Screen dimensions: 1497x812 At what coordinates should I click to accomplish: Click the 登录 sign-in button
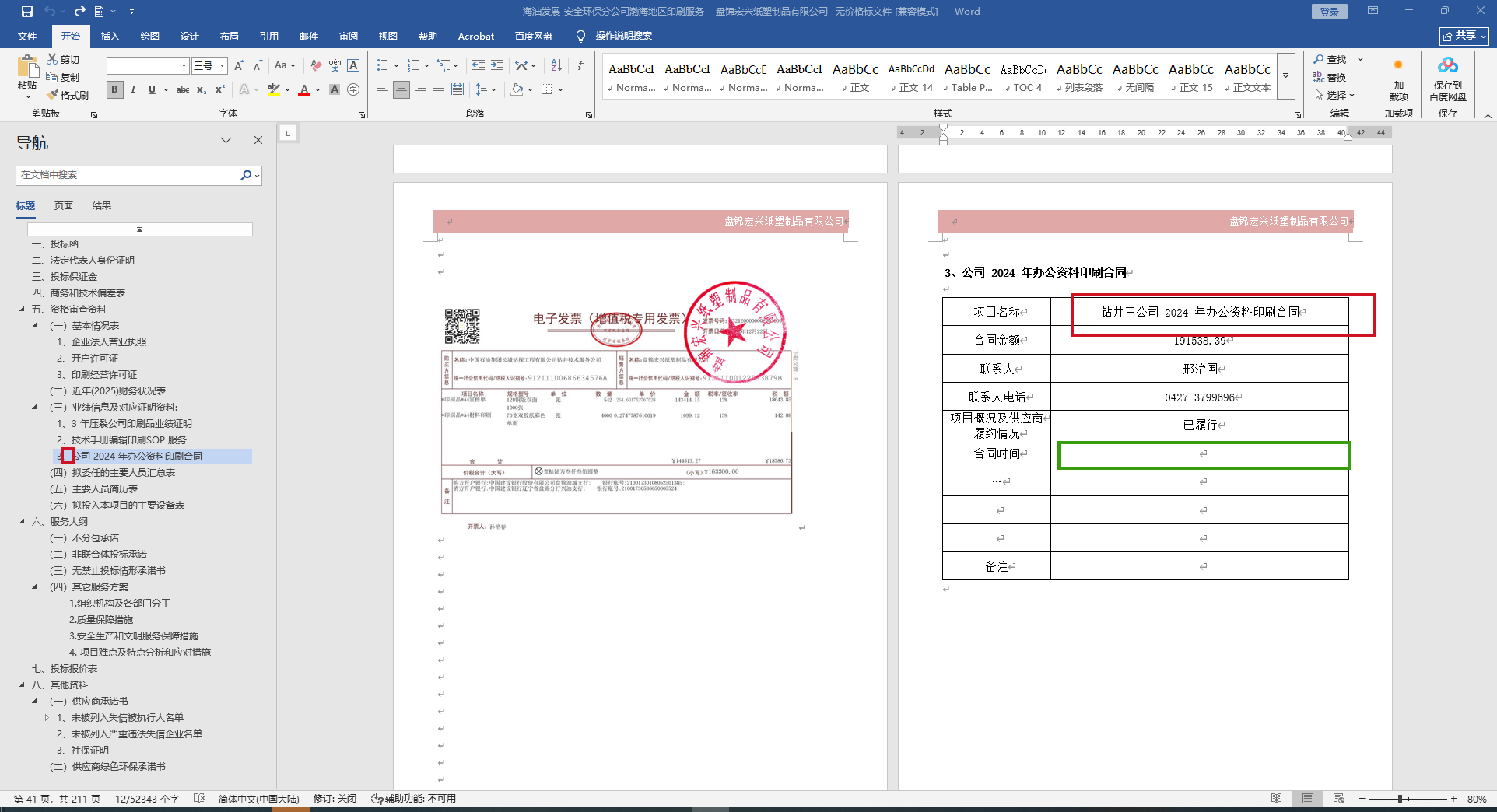(1329, 12)
